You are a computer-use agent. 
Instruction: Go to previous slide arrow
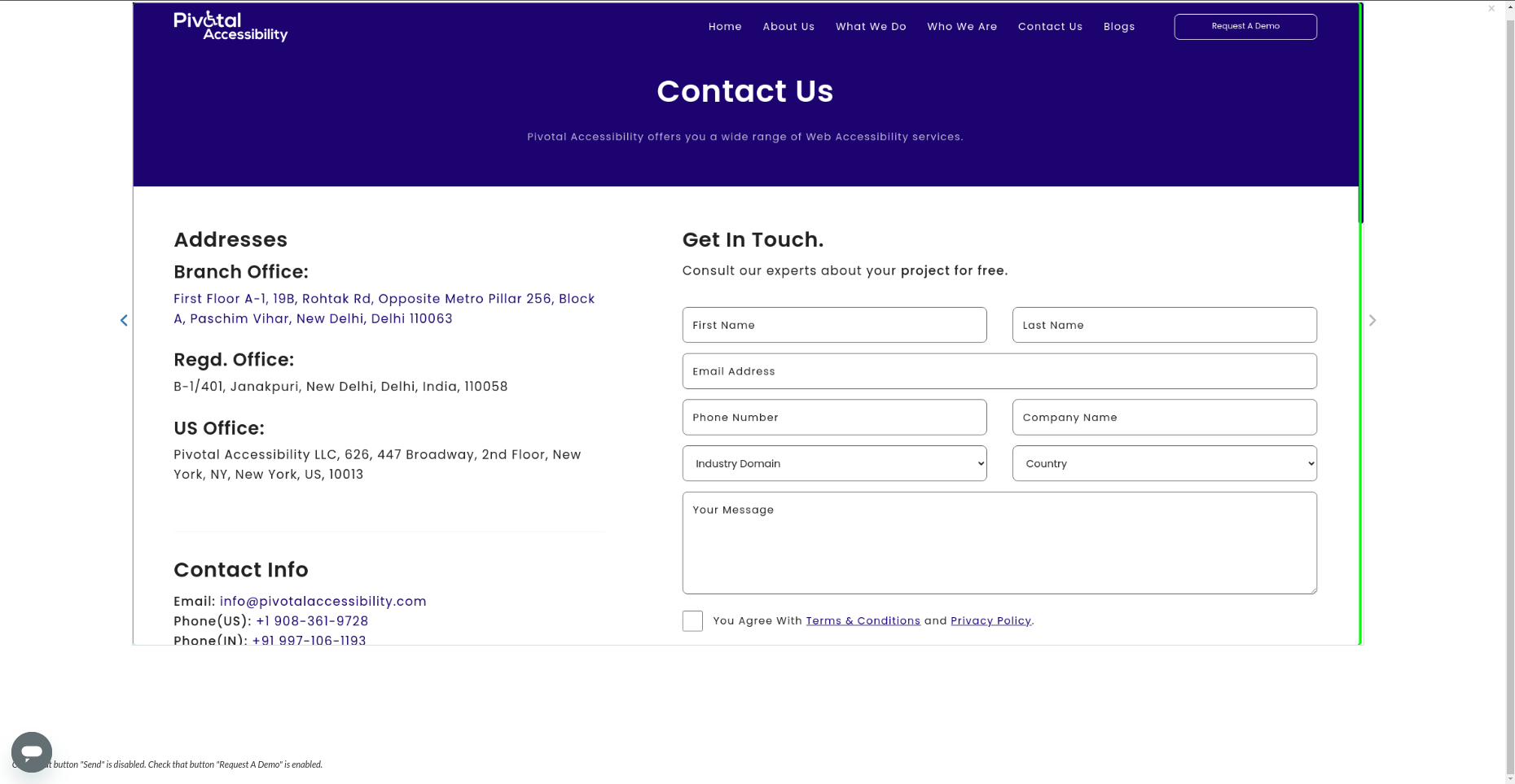pos(124,321)
